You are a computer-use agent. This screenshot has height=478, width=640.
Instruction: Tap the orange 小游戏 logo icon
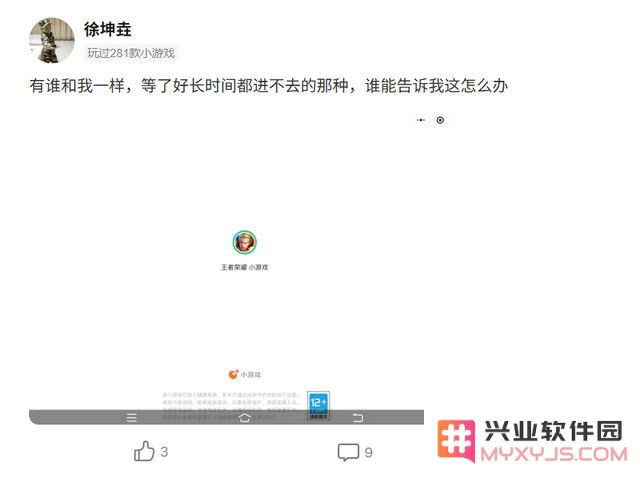[233, 374]
